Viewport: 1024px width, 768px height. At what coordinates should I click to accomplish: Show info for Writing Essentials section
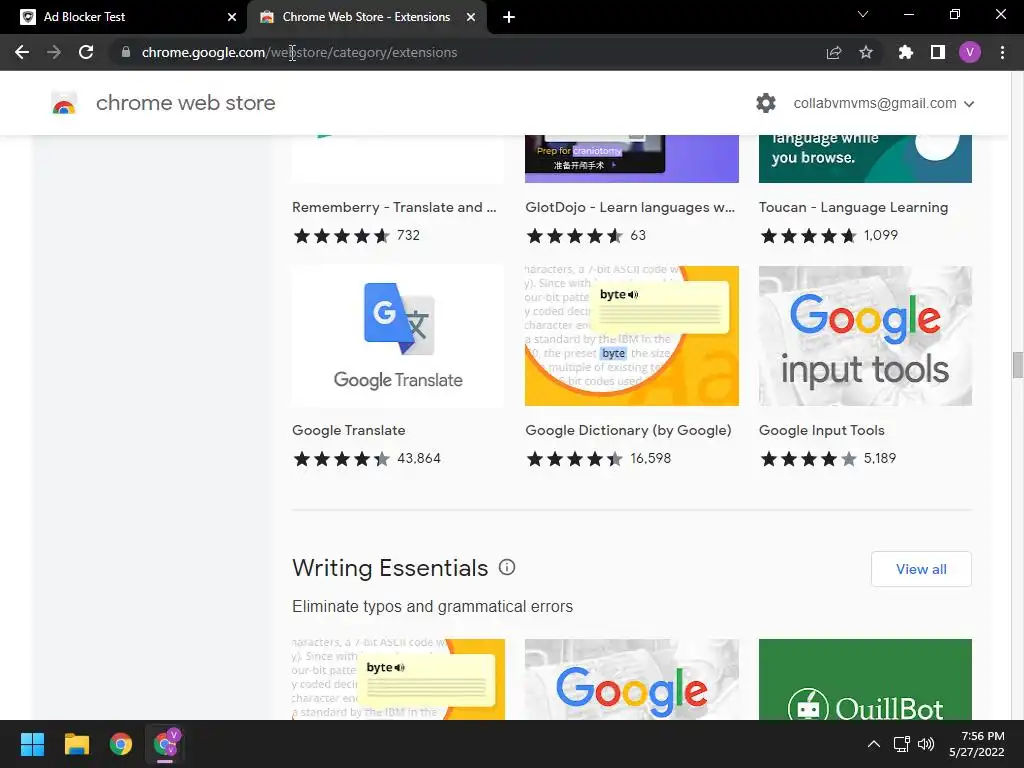[x=507, y=567]
